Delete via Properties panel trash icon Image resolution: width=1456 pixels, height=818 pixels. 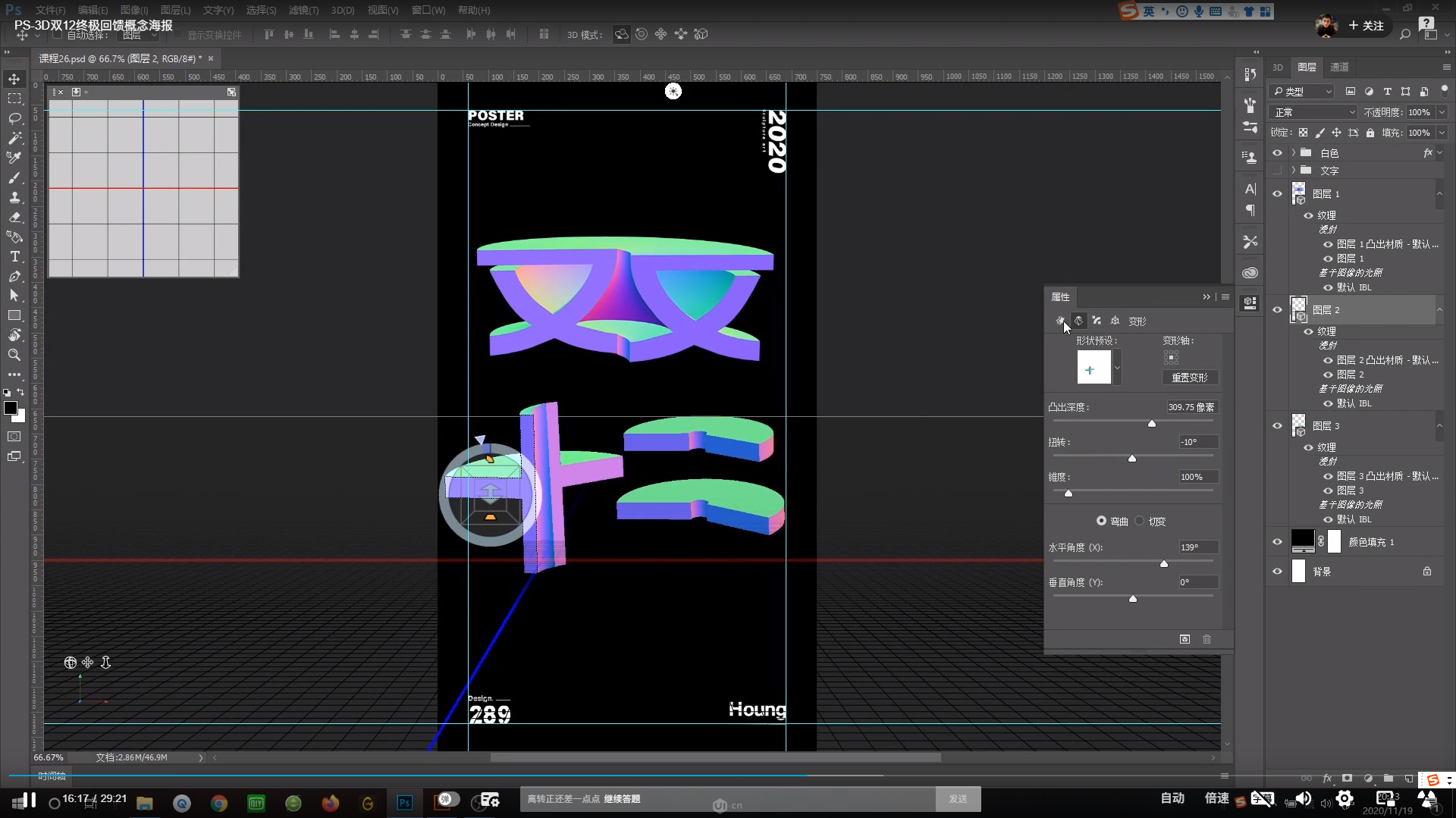1207,639
